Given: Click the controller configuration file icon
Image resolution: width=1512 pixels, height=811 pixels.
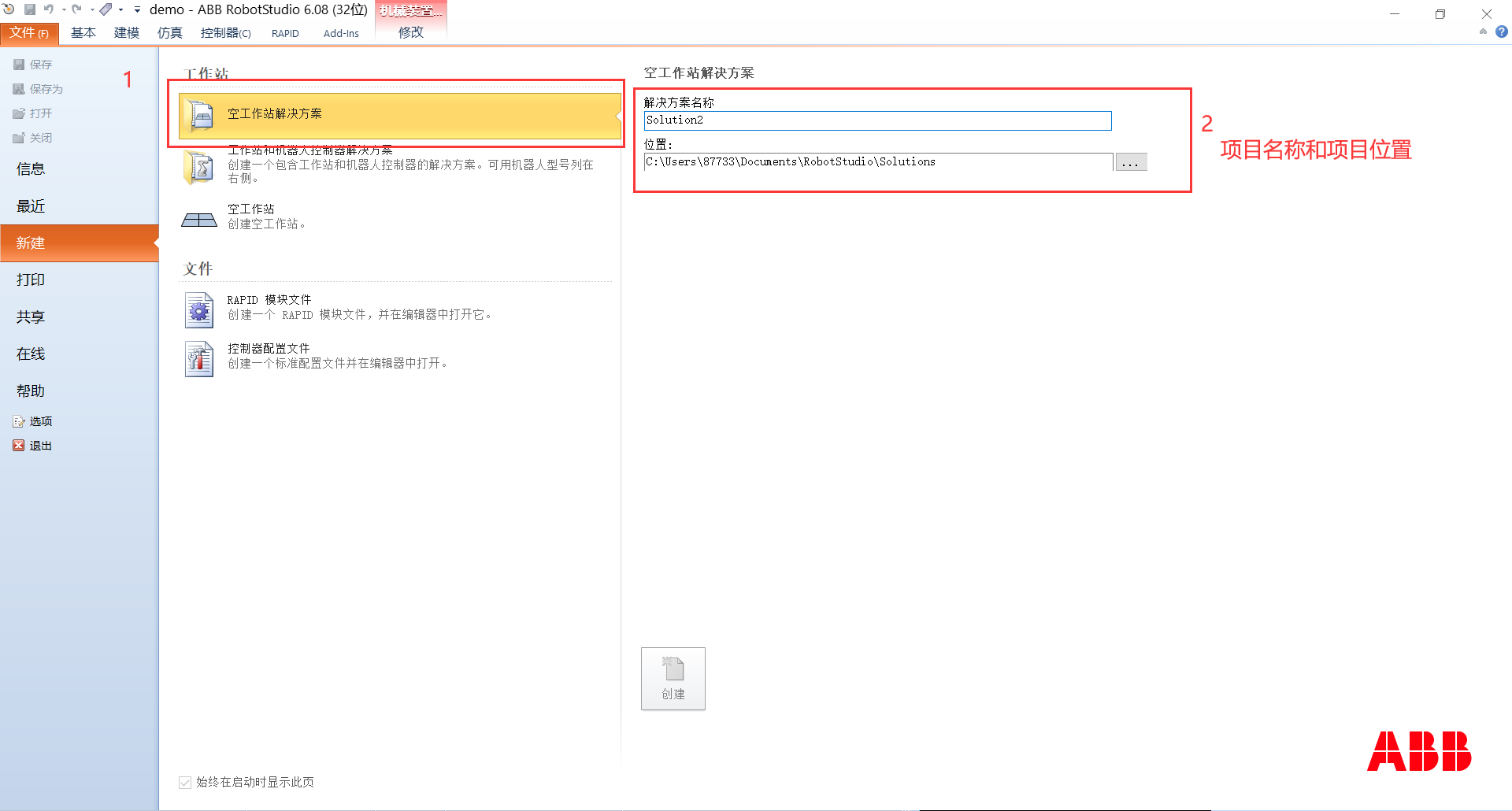Looking at the screenshot, I should 199,359.
